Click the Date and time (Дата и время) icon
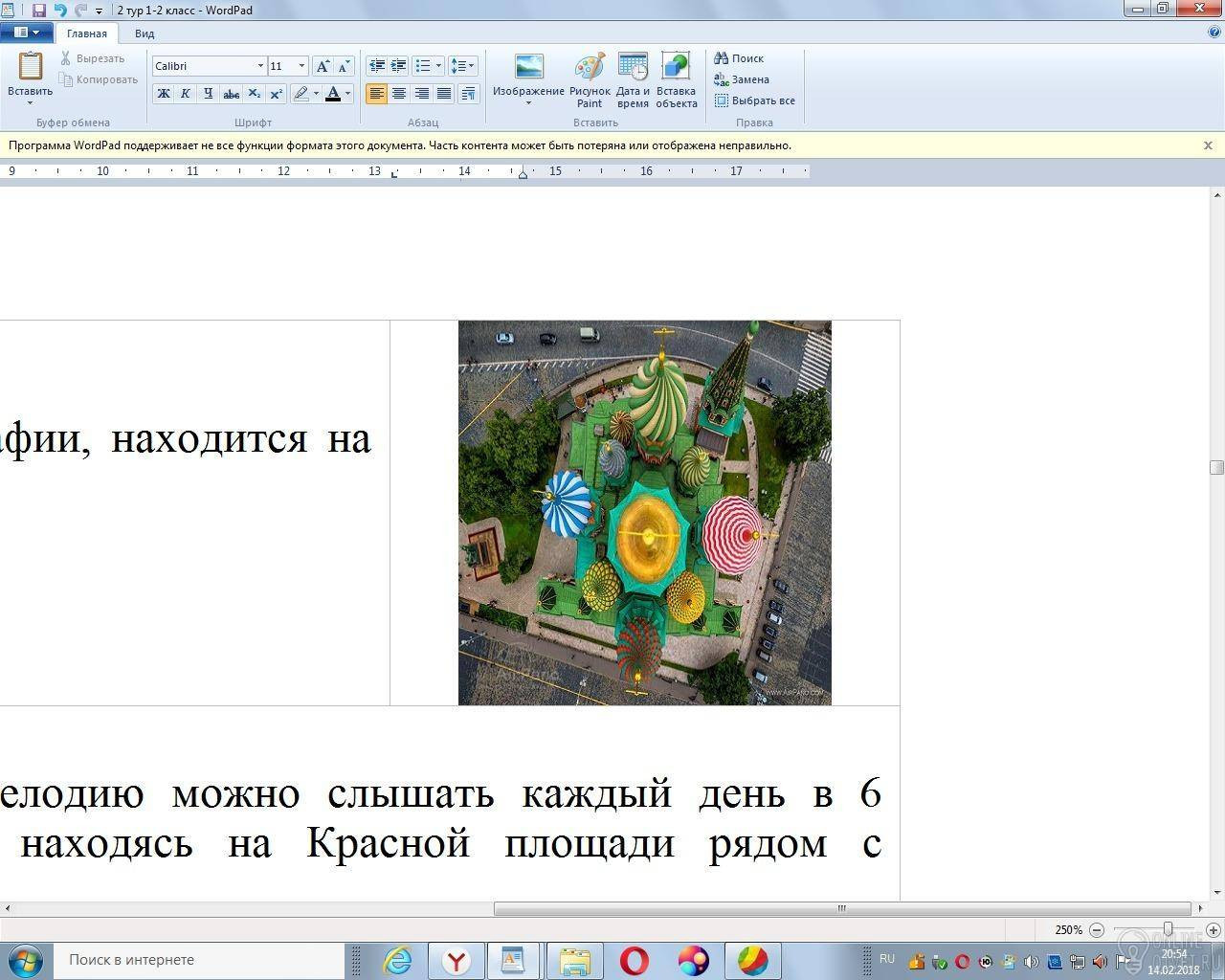Image resolution: width=1225 pixels, height=980 pixels. pyautogui.click(x=633, y=80)
